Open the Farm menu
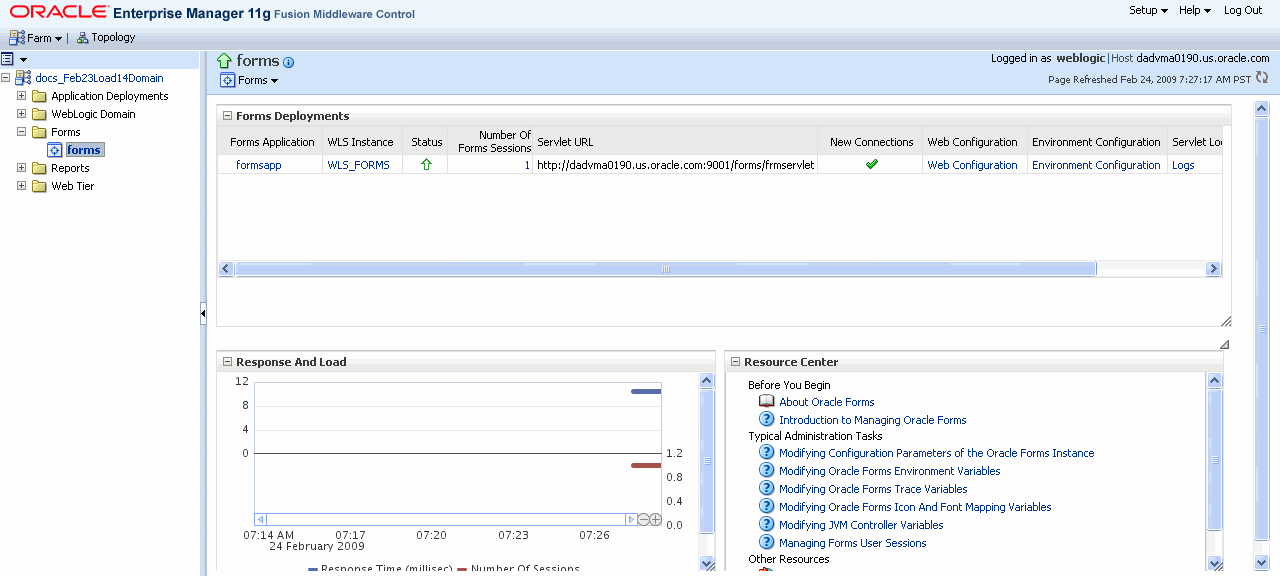 [44, 38]
